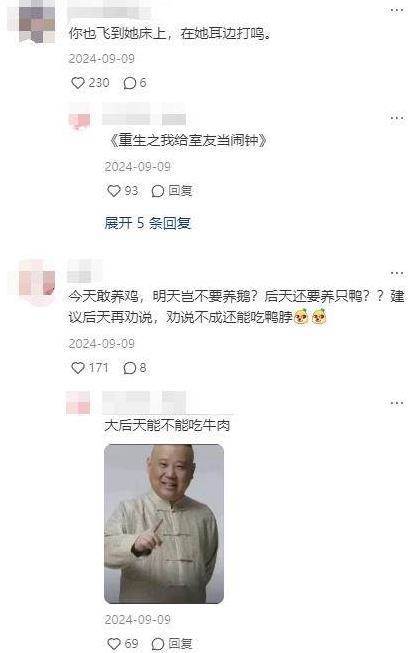Expand 展开 5 条回复 replies
This screenshot has height=653, width=420.
click(x=147, y=223)
